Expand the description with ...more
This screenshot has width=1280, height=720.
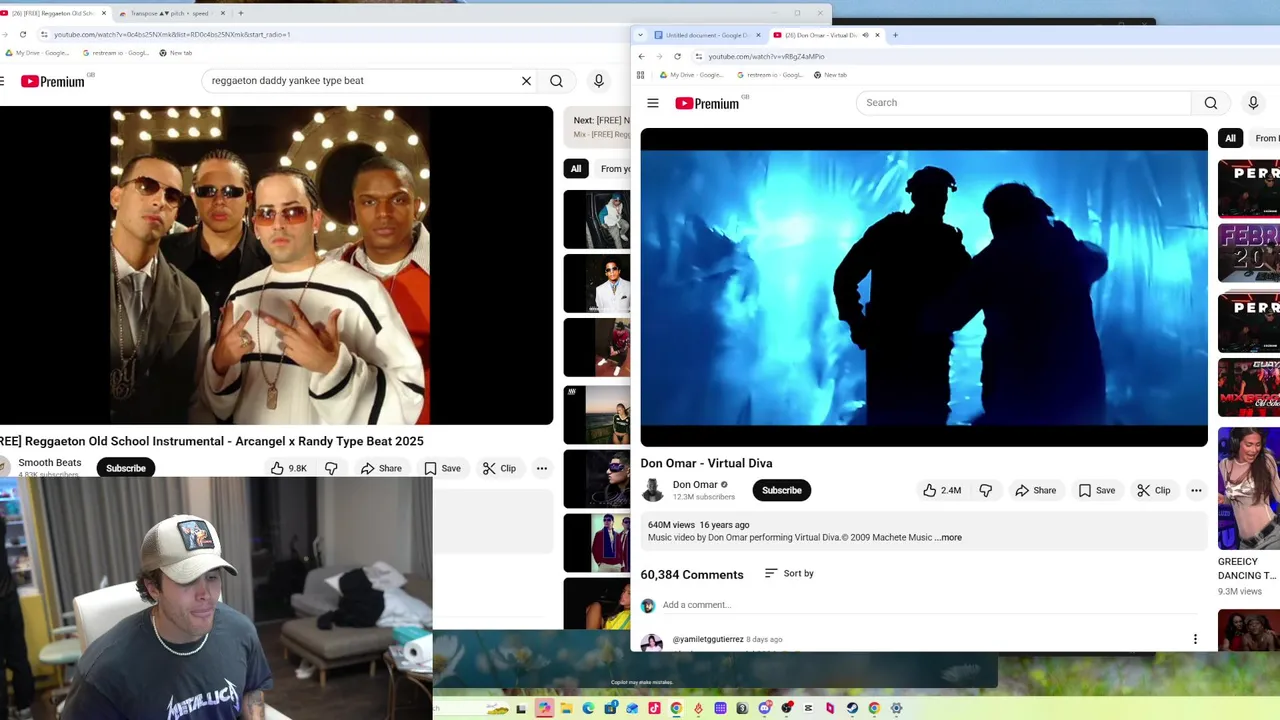click(x=948, y=538)
